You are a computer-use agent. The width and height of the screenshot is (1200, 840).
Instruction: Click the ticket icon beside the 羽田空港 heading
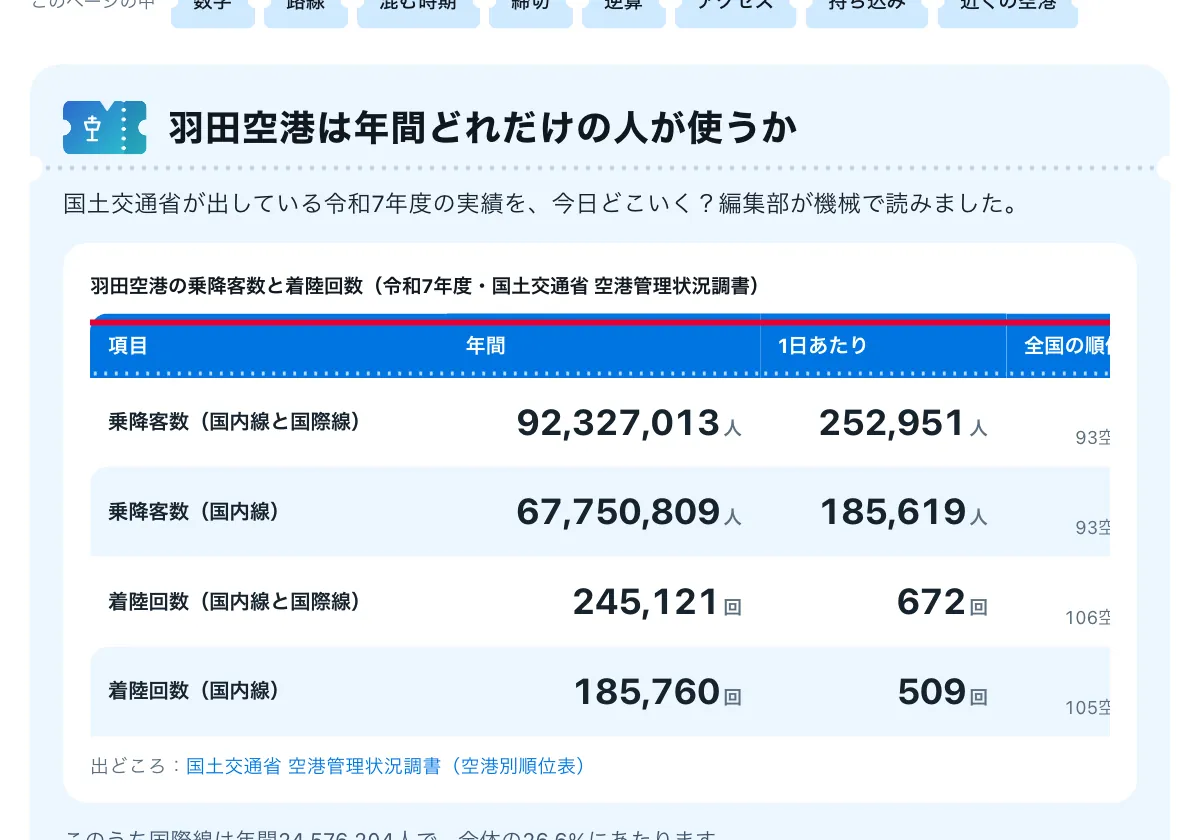[104, 128]
